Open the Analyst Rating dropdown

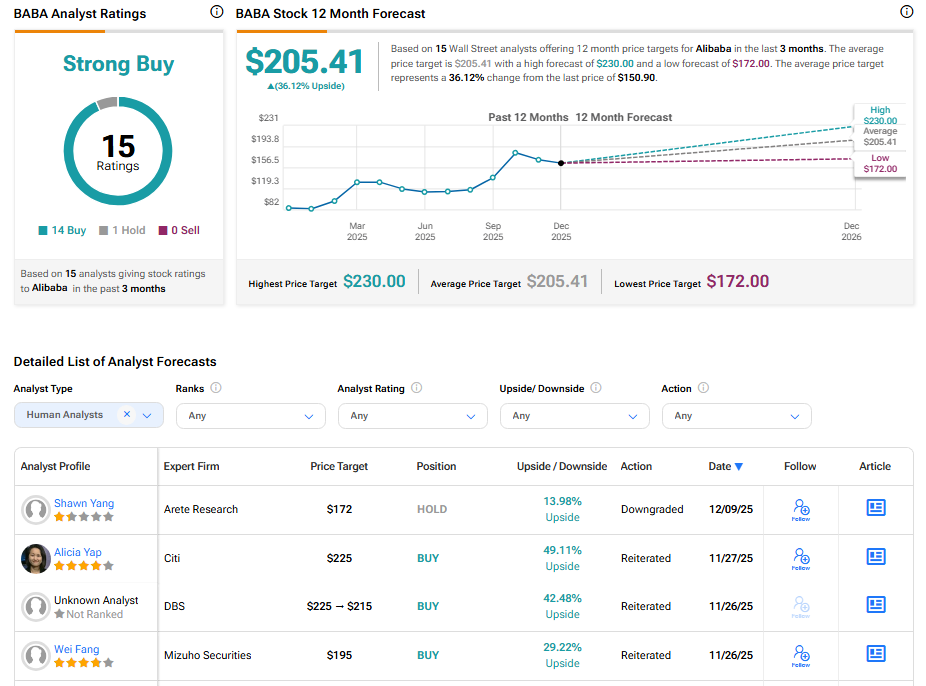click(x=412, y=416)
